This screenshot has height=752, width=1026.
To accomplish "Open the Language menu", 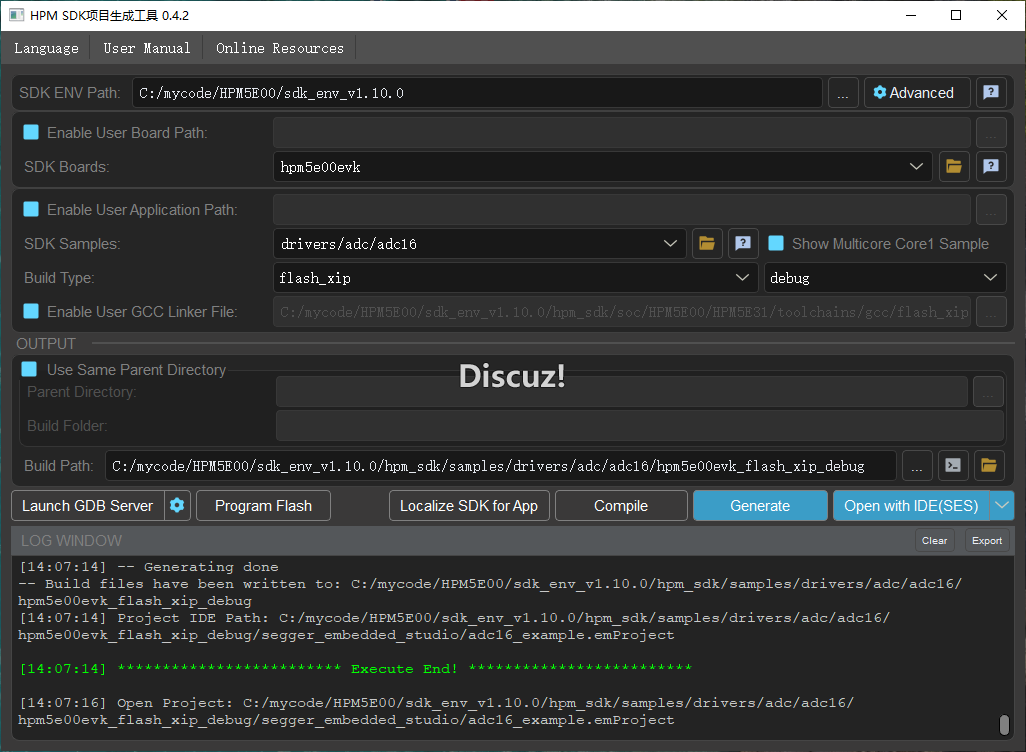I will pyautogui.click(x=46, y=48).
